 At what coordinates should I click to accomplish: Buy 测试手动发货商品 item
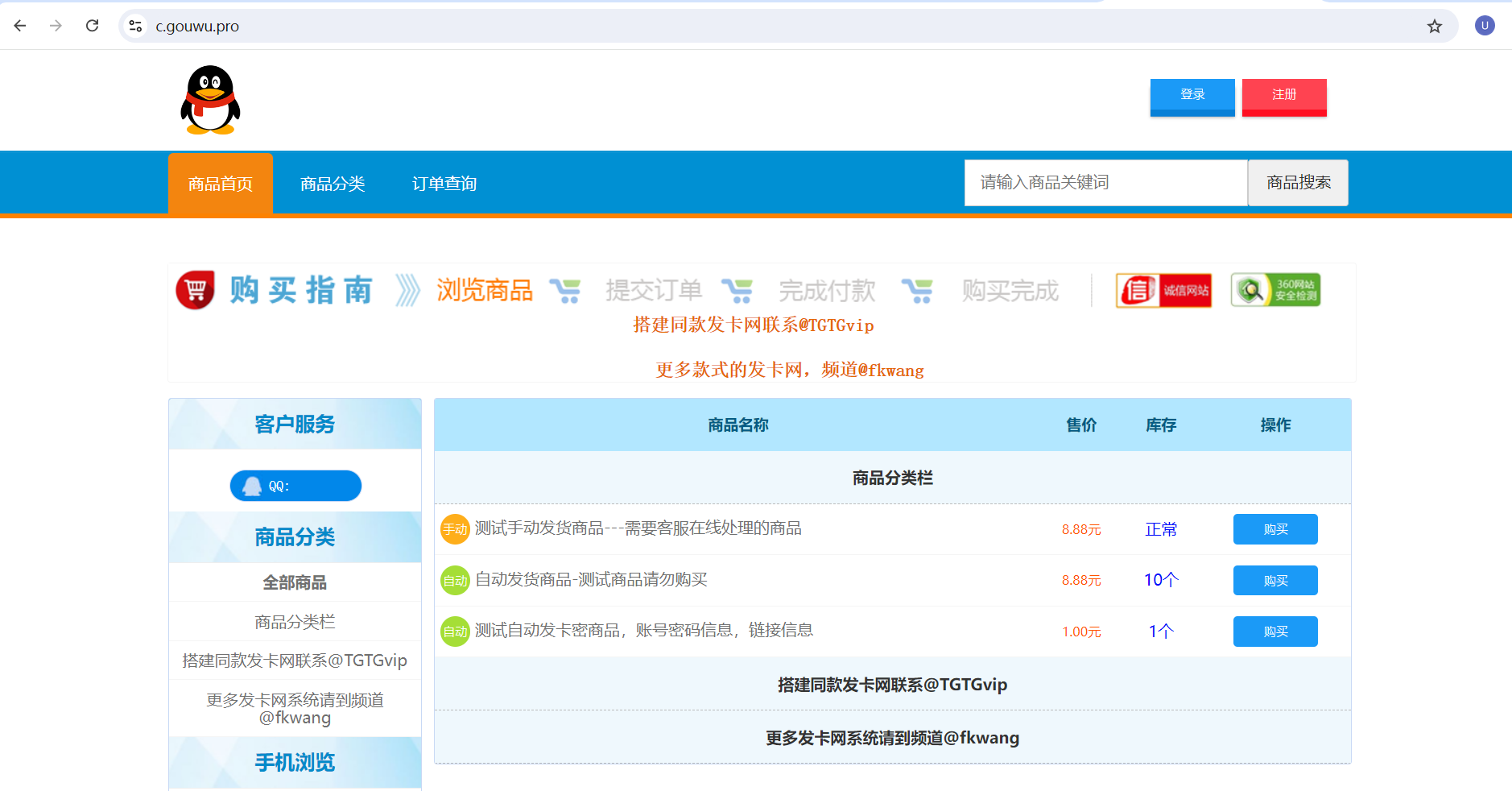tap(1275, 529)
